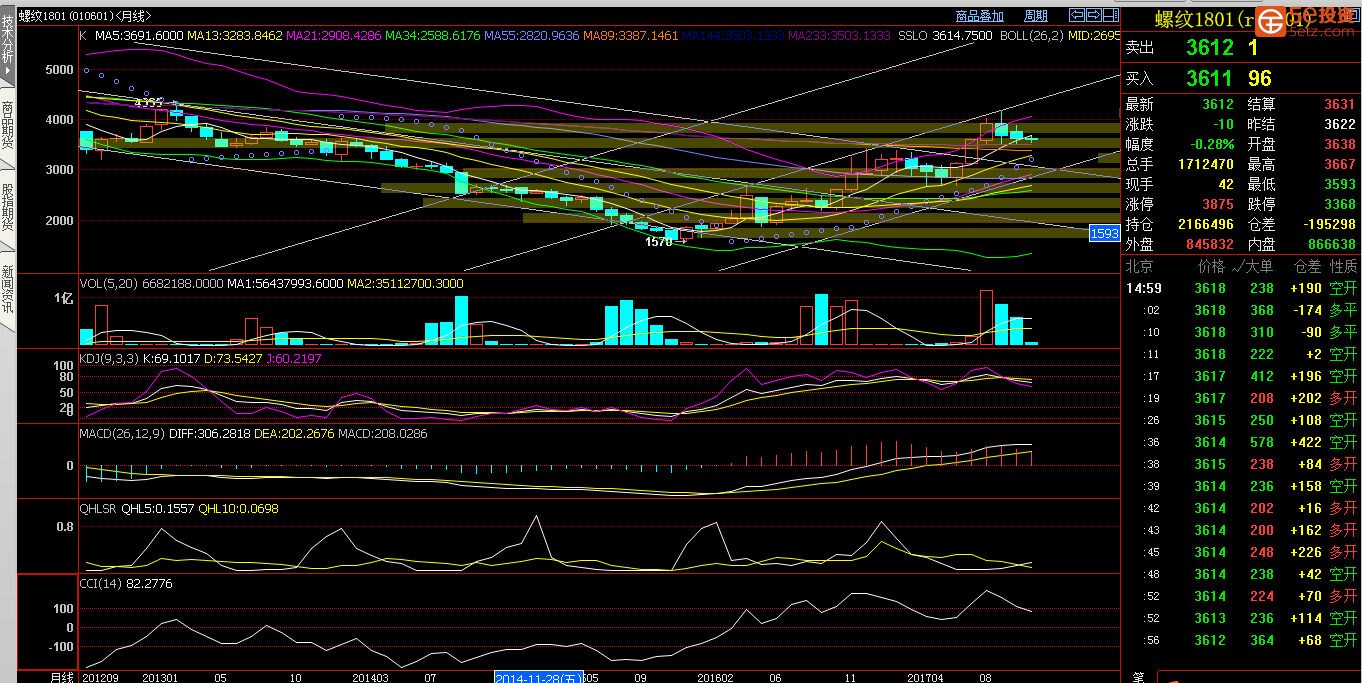Click the 性质 column header
This screenshot has width=1362, height=683.
coord(1344,266)
